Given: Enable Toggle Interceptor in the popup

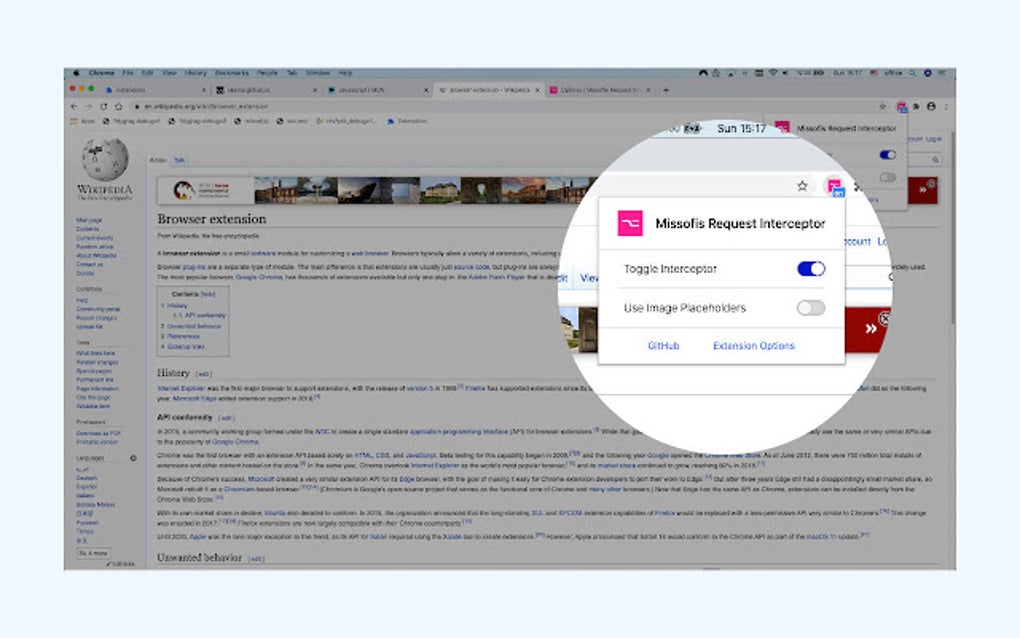Looking at the screenshot, I should pos(812,269).
